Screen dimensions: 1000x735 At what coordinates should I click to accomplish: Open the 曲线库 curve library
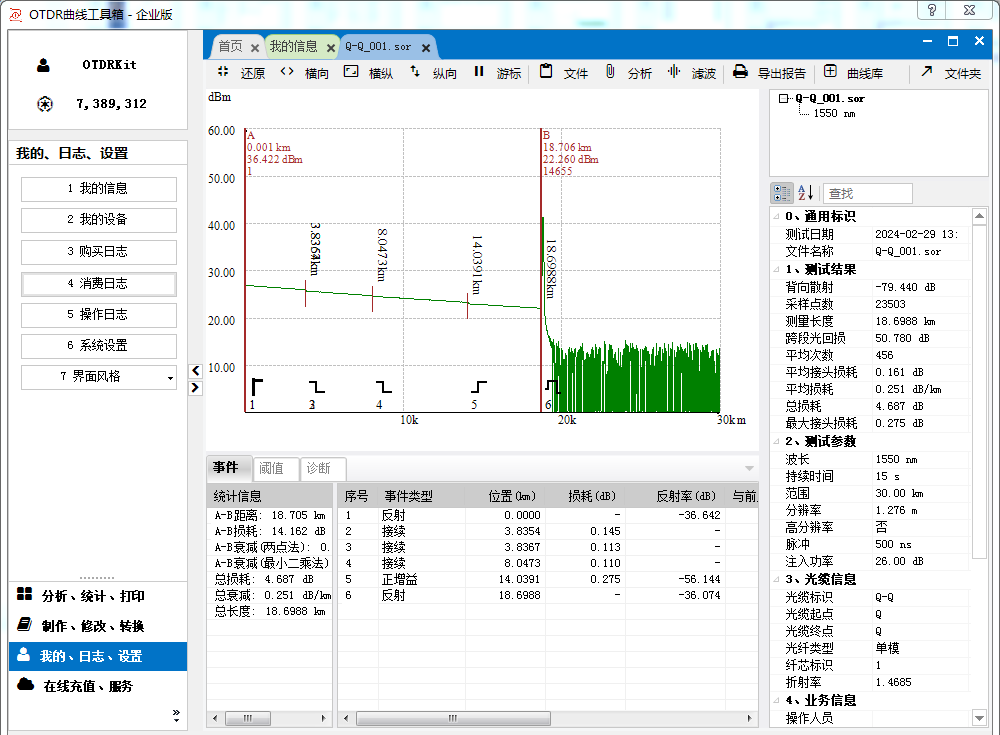(x=830, y=72)
